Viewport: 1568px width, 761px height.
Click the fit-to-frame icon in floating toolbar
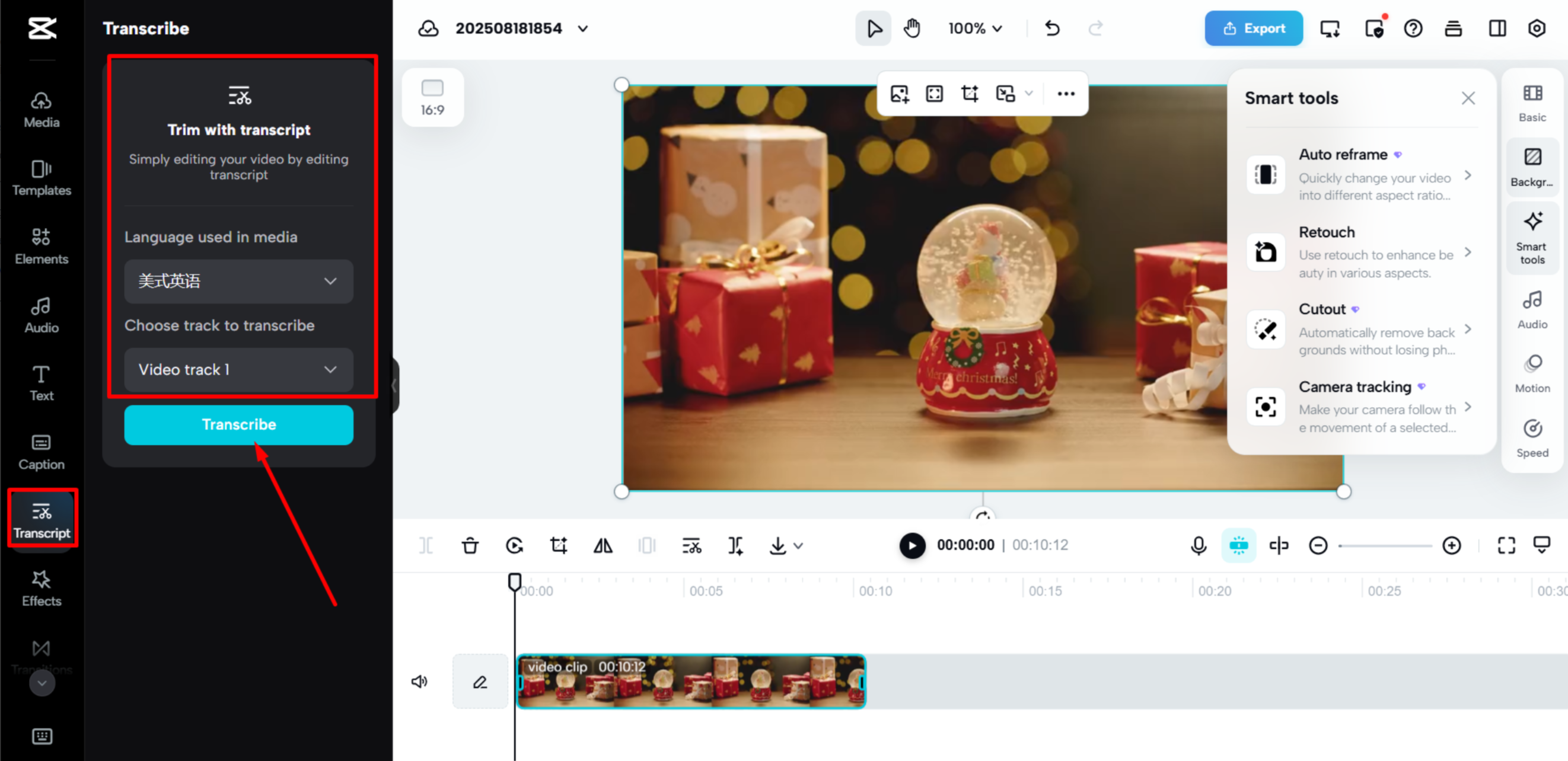(x=935, y=94)
